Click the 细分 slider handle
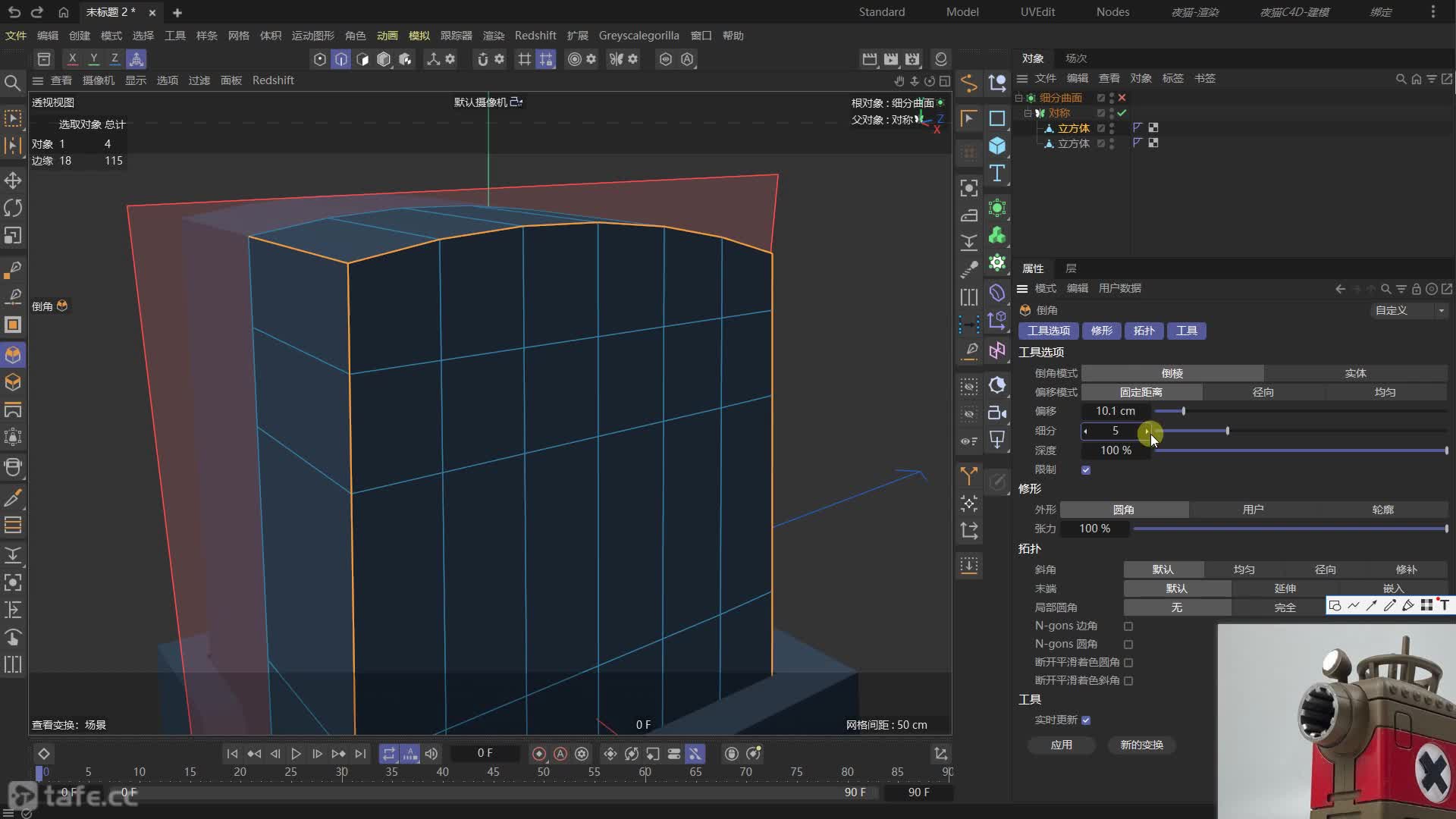The height and width of the screenshot is (819, 1456). [1227, 431]
